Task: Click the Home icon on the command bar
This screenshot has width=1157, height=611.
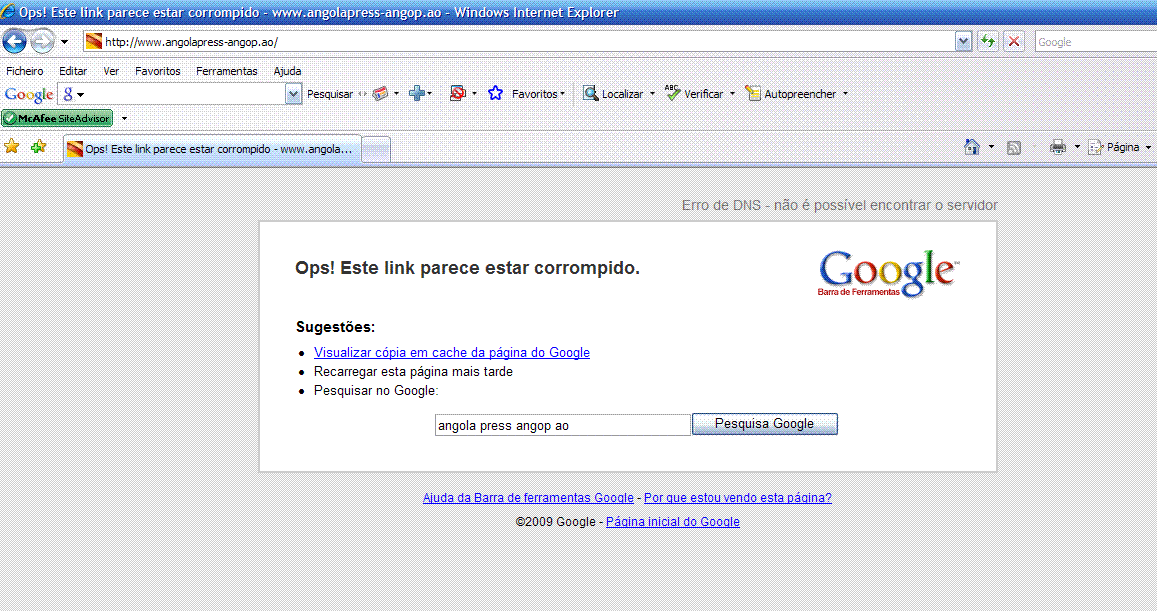Action: tap(971, 146)
